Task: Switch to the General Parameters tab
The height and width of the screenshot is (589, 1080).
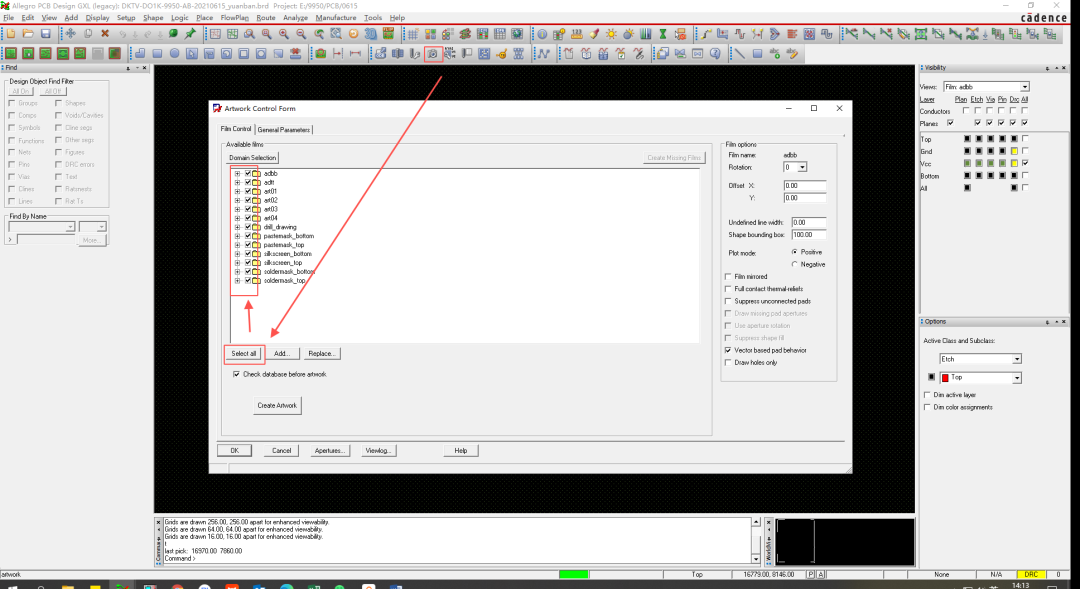Action: [x=284, y=130]
